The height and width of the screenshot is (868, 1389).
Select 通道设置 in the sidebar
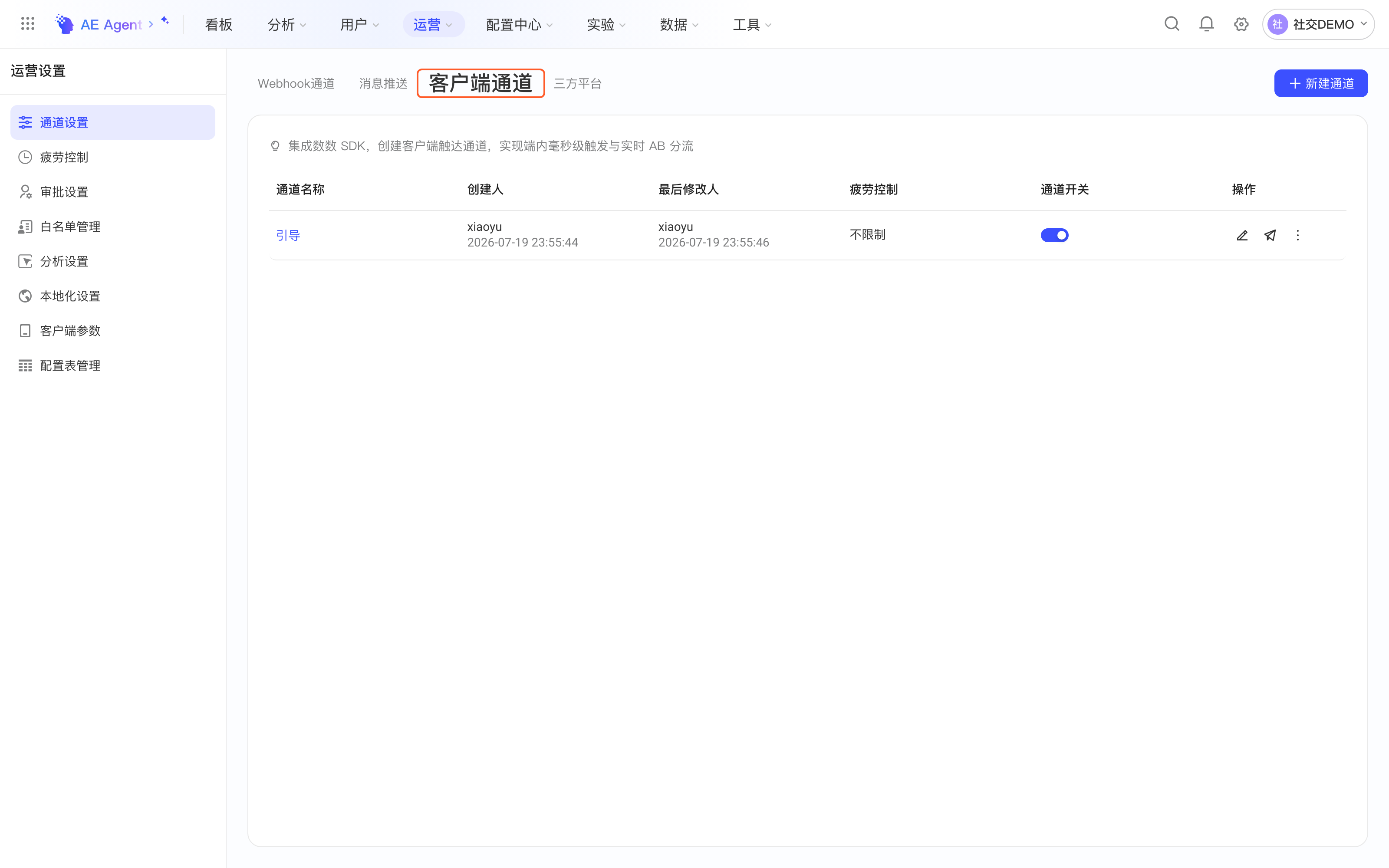pyautogui.click(x=112, y=122)
